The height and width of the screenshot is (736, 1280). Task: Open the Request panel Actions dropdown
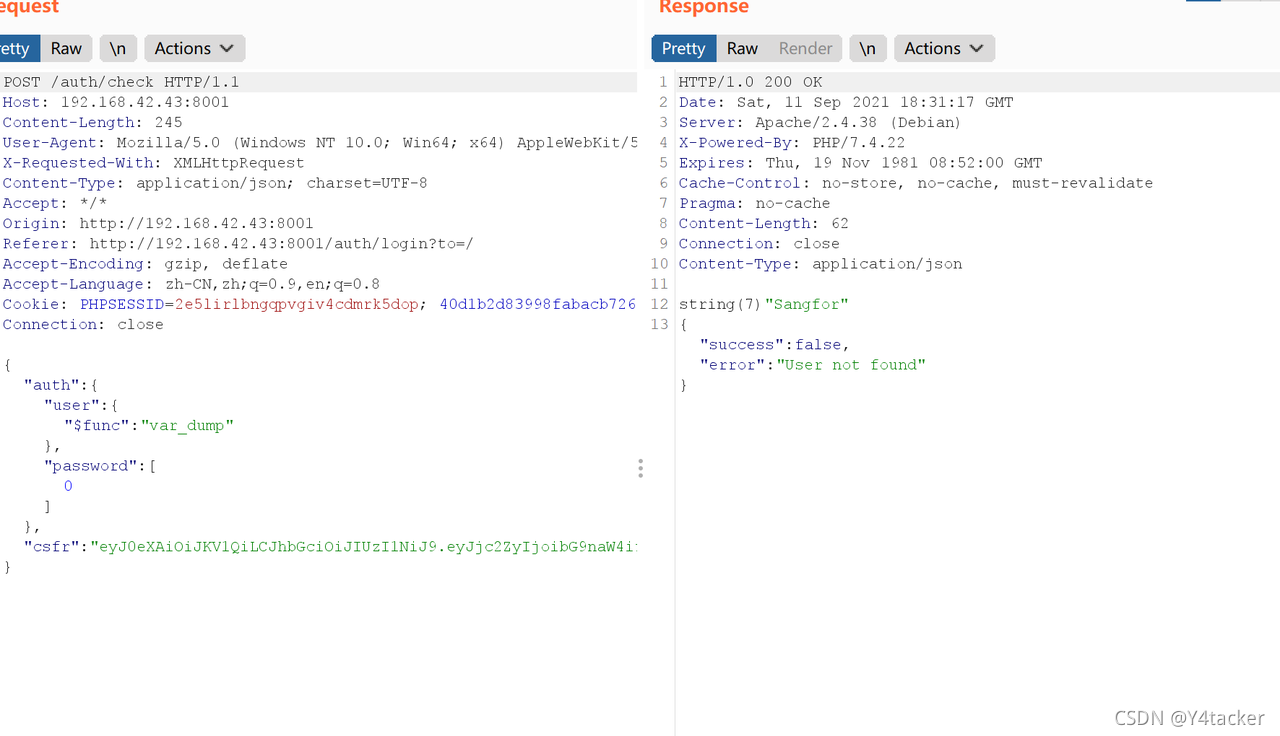(x=195, y=48)
